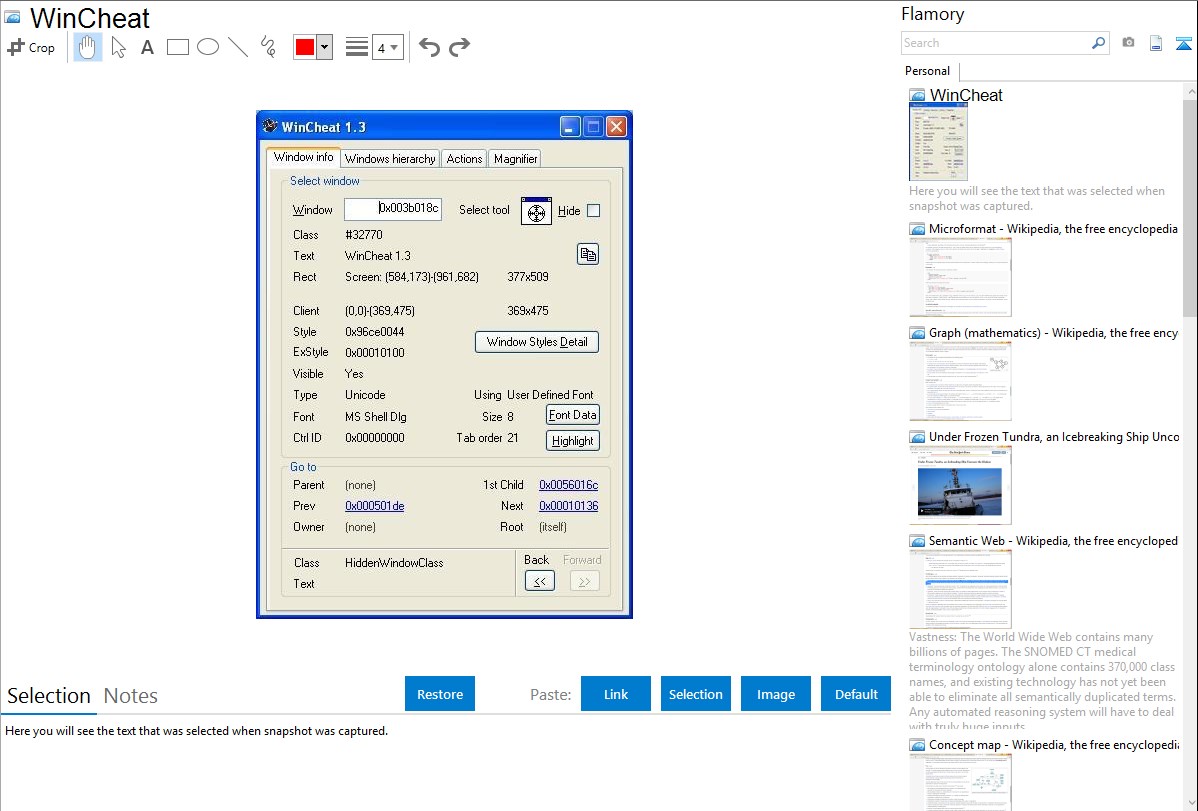Open the Magnifier tab in WinCheat

pyautogui.click(x=515, y=159)
